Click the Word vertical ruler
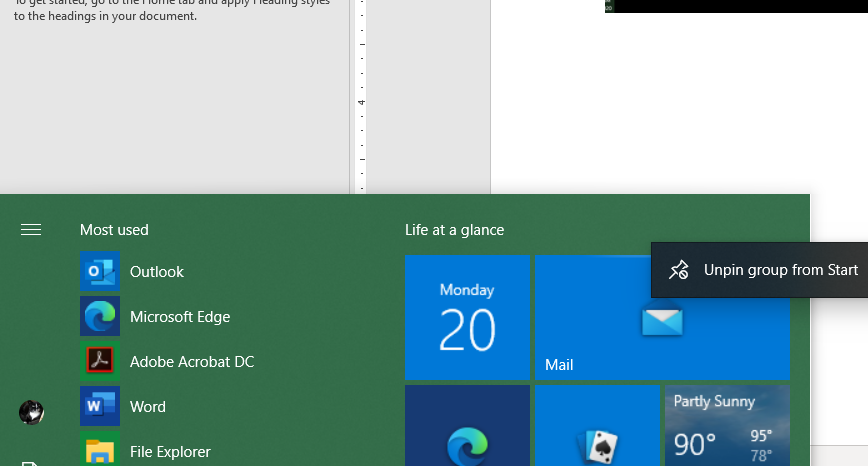 coord(362,97)
